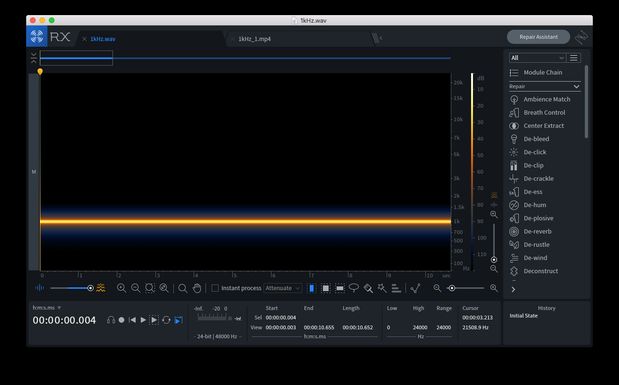Select the brush selection tool
619x385 pixels.
coord(368,288)
